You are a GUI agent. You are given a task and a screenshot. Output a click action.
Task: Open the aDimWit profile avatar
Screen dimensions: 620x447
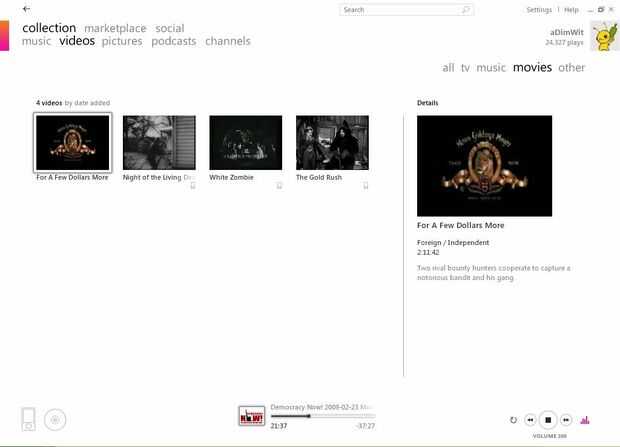click(x=605, y=36)
